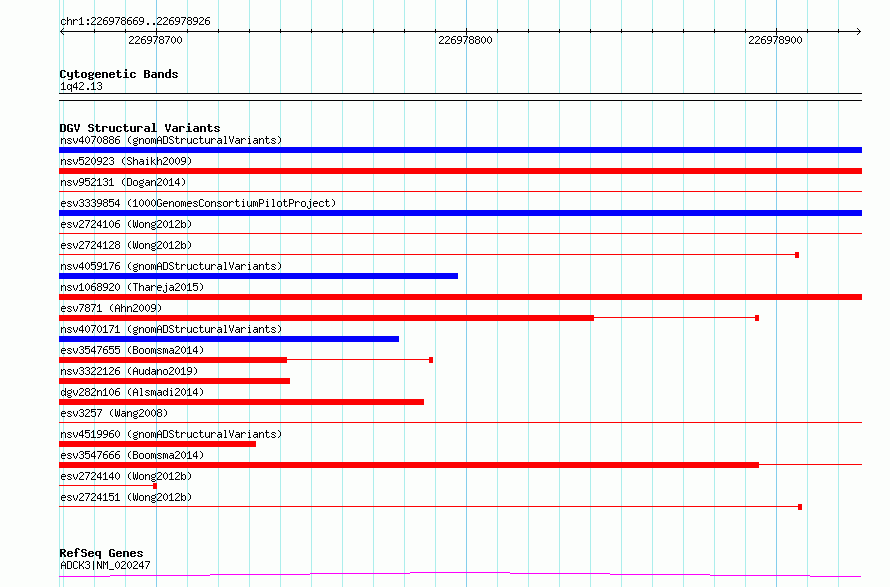Open variant esv2724151 (Wong2012b) label
The image size is (890, 587).
[x=126, y=497]
